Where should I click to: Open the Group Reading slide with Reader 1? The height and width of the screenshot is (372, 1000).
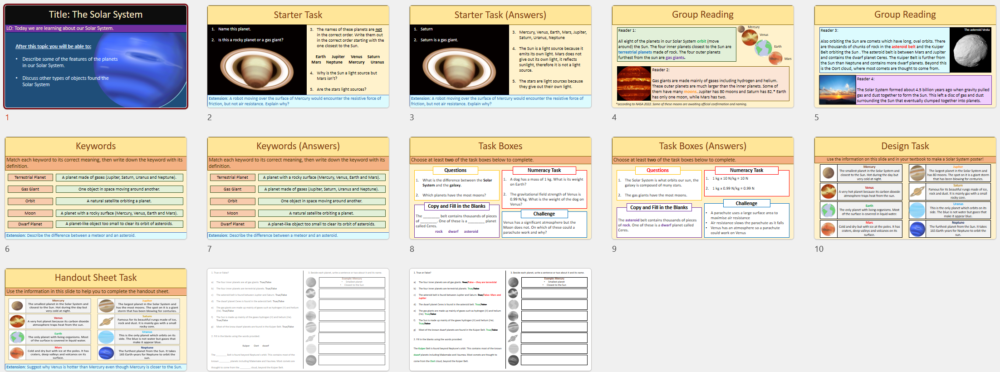click(703, 57)
